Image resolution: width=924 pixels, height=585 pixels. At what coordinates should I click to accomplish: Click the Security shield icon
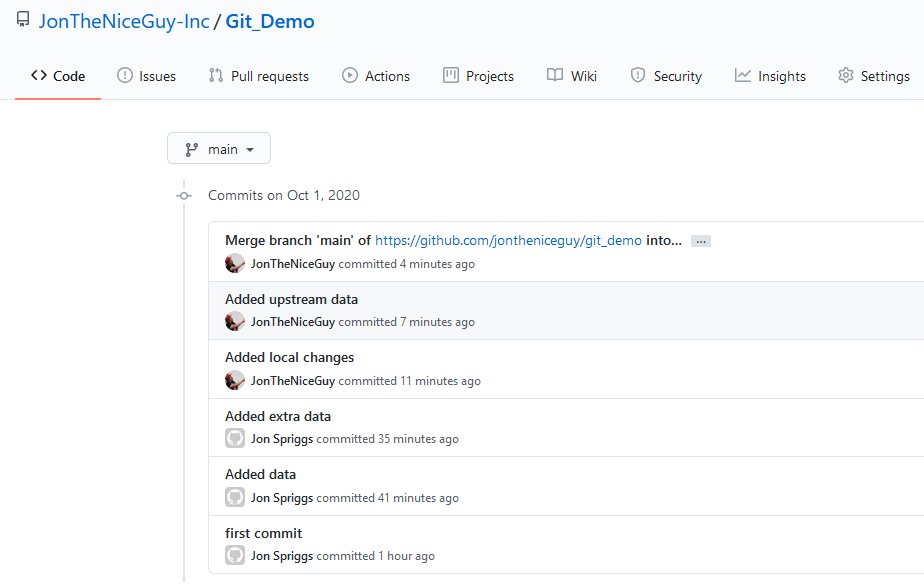[638, 75]
